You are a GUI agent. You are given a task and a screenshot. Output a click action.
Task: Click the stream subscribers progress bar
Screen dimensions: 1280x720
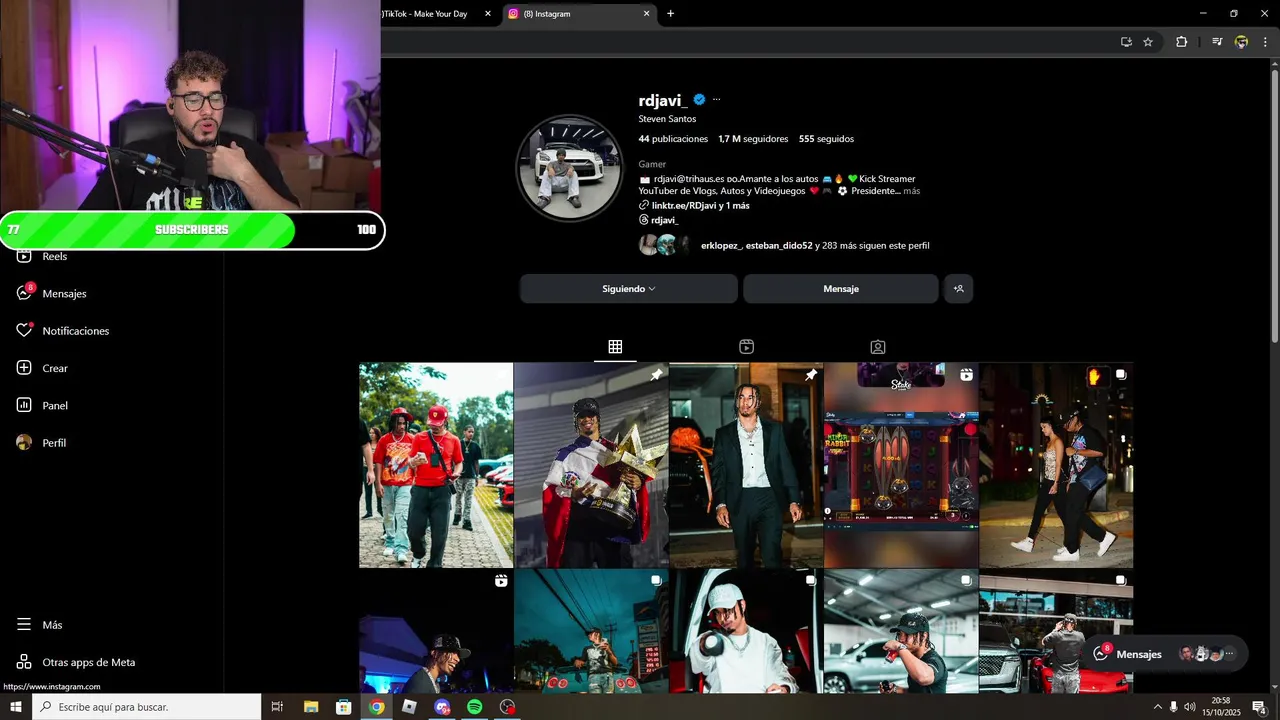click(x=192, y=230)
